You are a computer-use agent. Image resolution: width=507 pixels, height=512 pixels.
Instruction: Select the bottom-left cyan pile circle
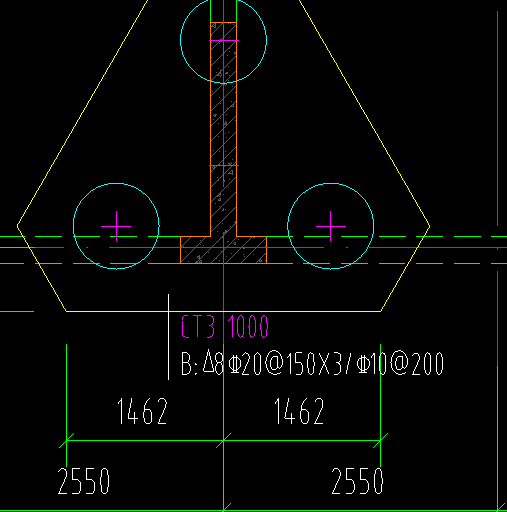pyautogui.click(x=116, y=226)
